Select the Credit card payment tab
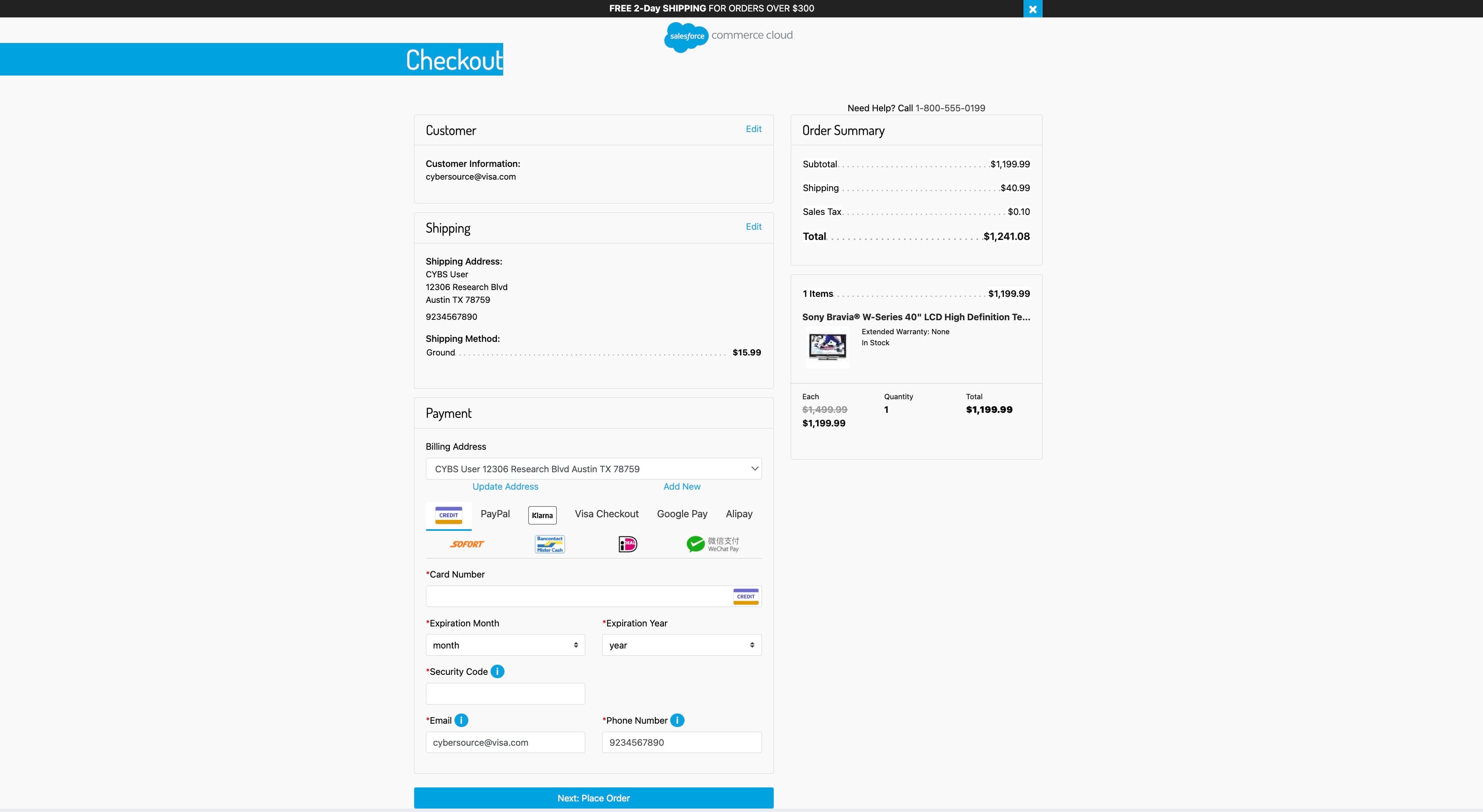Screen dimensions: 1483x812 tap(448, 516)
